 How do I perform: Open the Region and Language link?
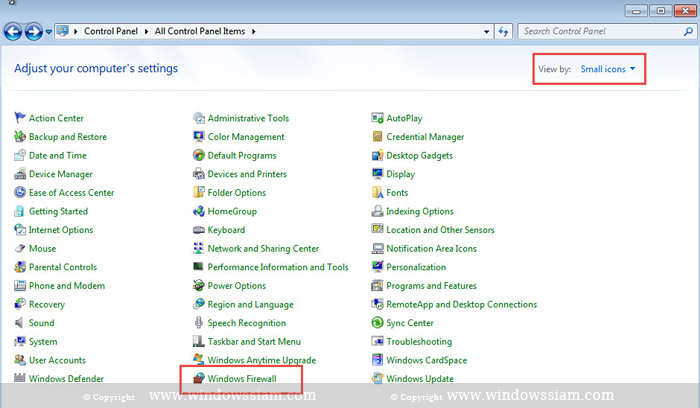[x=250, y=304]
